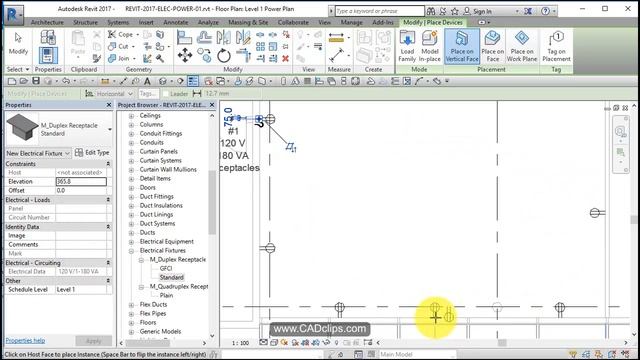Click the Edit Type button

click(x=92, y=153)
